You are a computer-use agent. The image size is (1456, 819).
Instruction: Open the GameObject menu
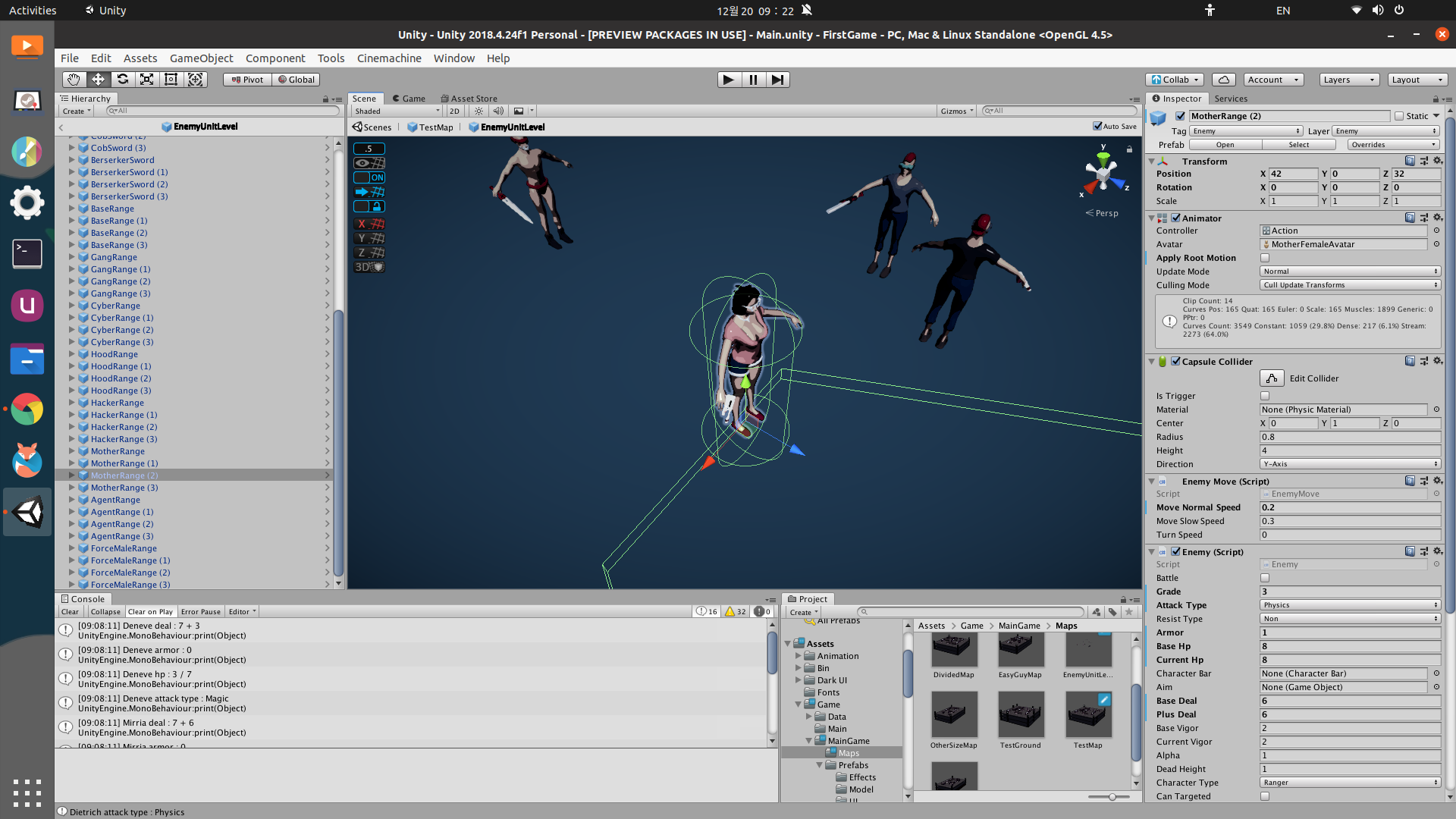[x=201, y=58]
